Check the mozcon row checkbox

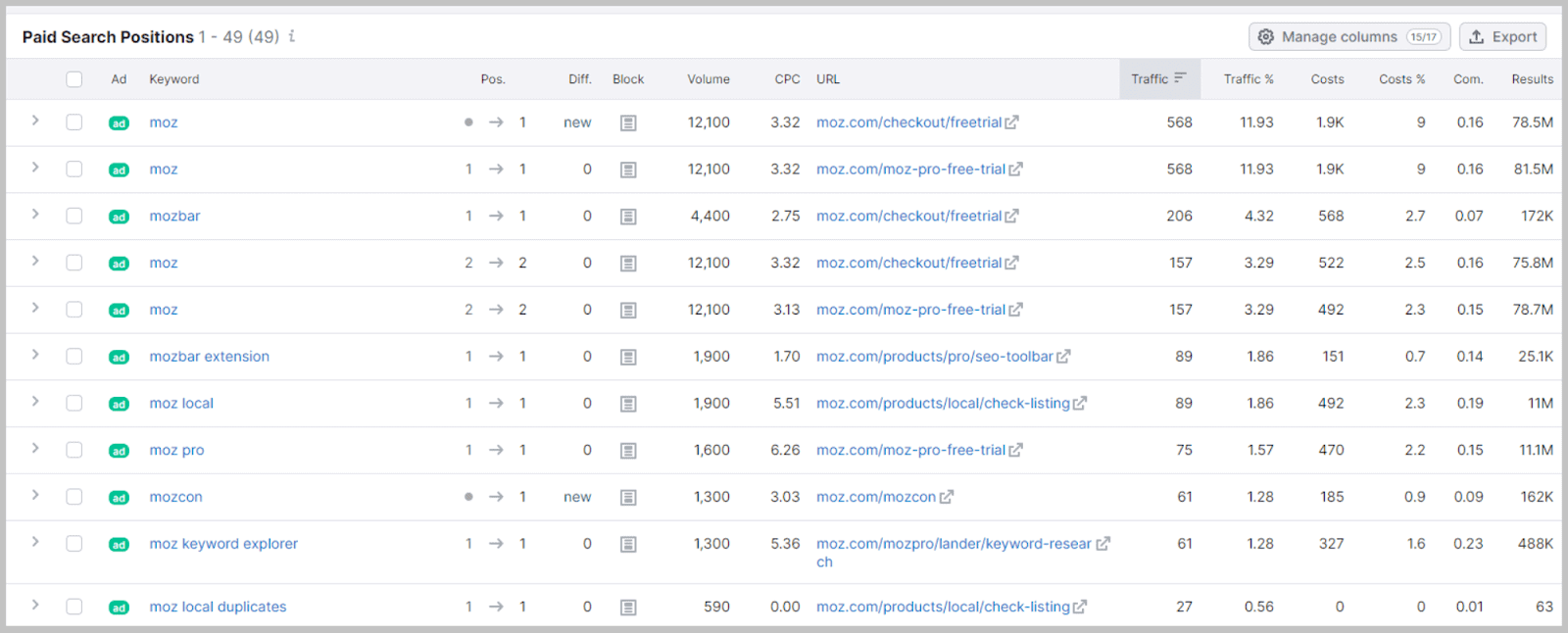point(74,497)
